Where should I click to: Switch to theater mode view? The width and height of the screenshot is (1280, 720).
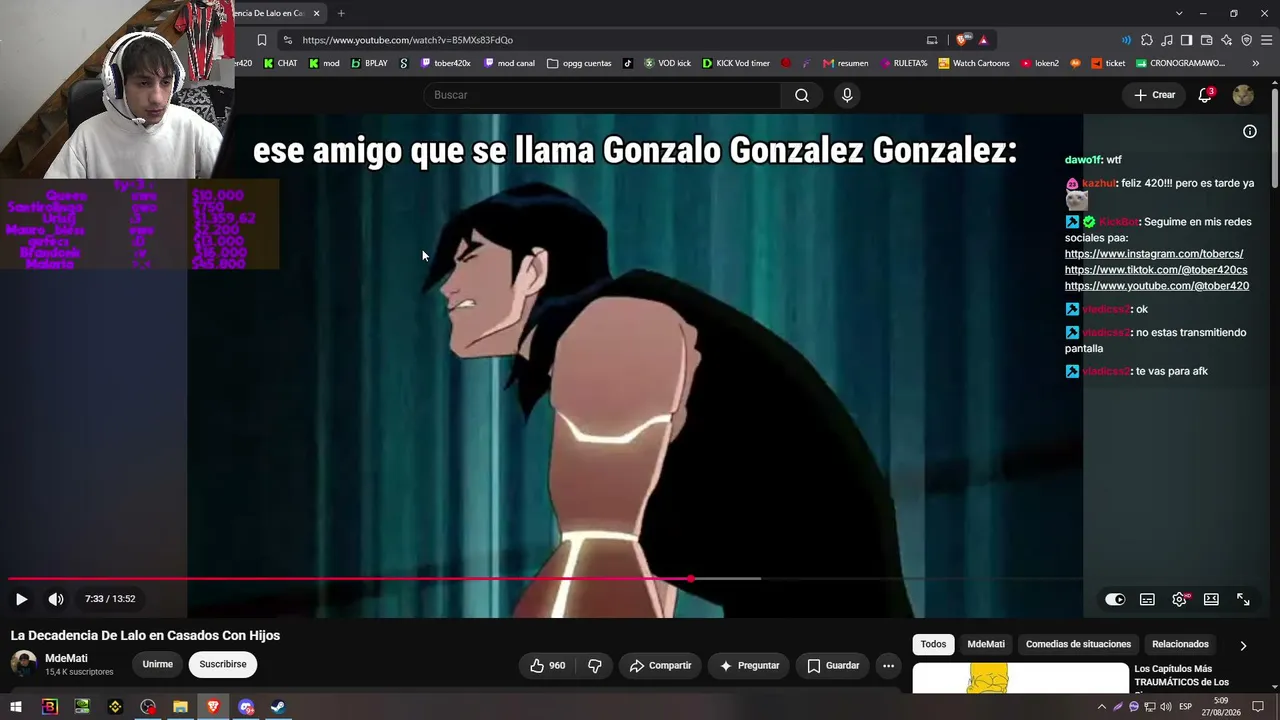click(1211, 599)
